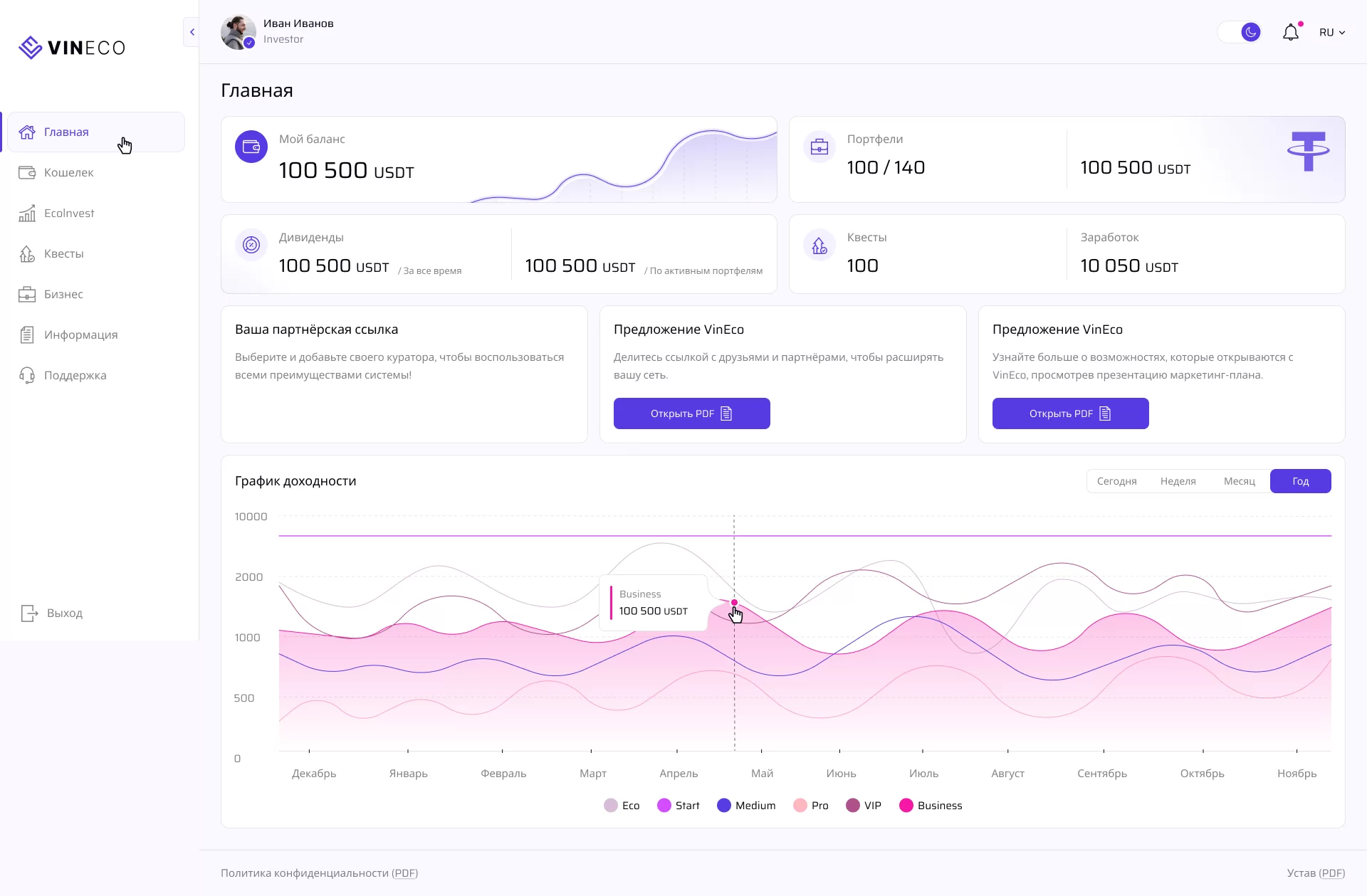Click the dividends icon next to Дивиденды
This screenshot has width=1367, height=896.
251,245
